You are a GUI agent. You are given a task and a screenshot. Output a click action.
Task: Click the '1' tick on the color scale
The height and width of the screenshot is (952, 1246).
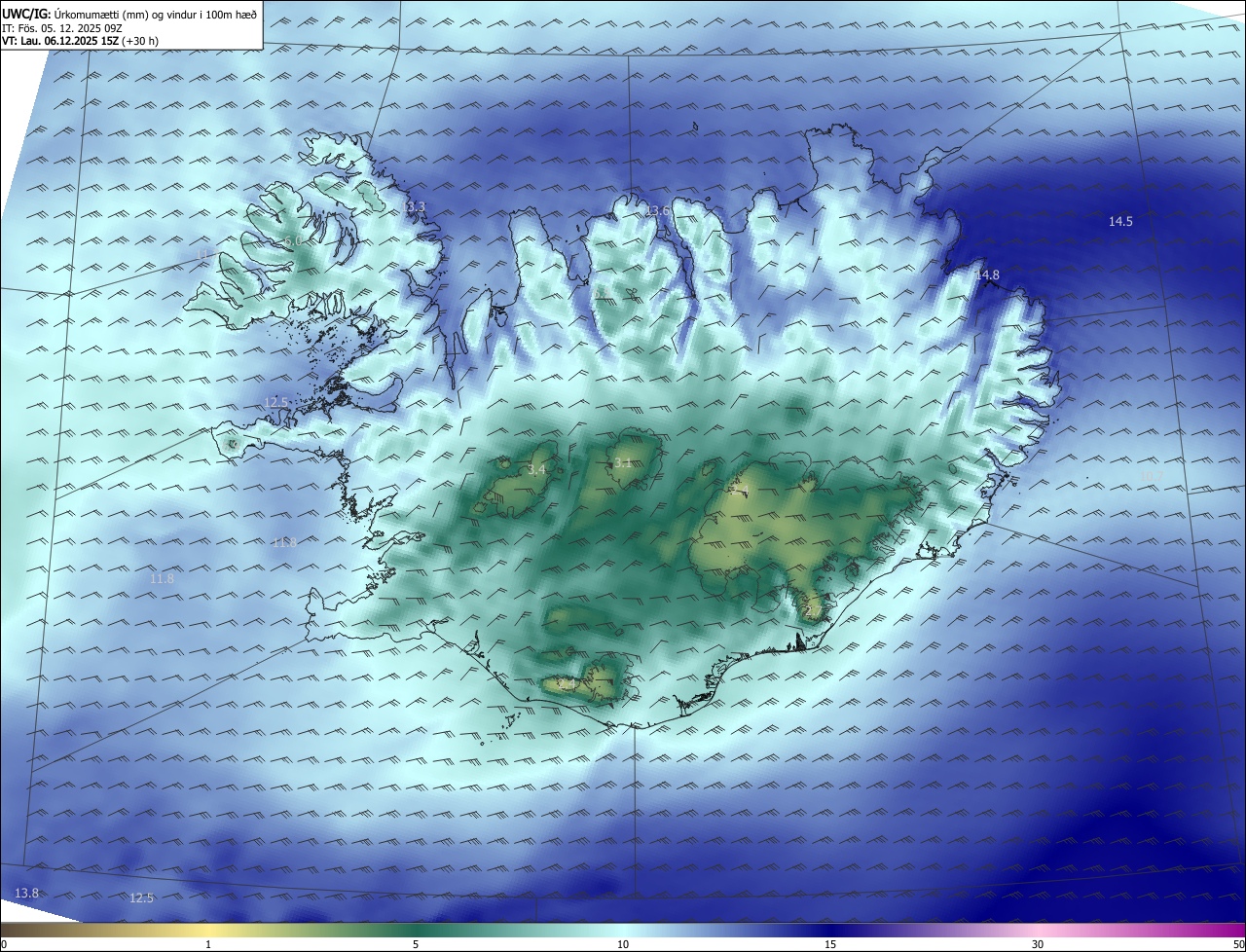coord(208,944)
